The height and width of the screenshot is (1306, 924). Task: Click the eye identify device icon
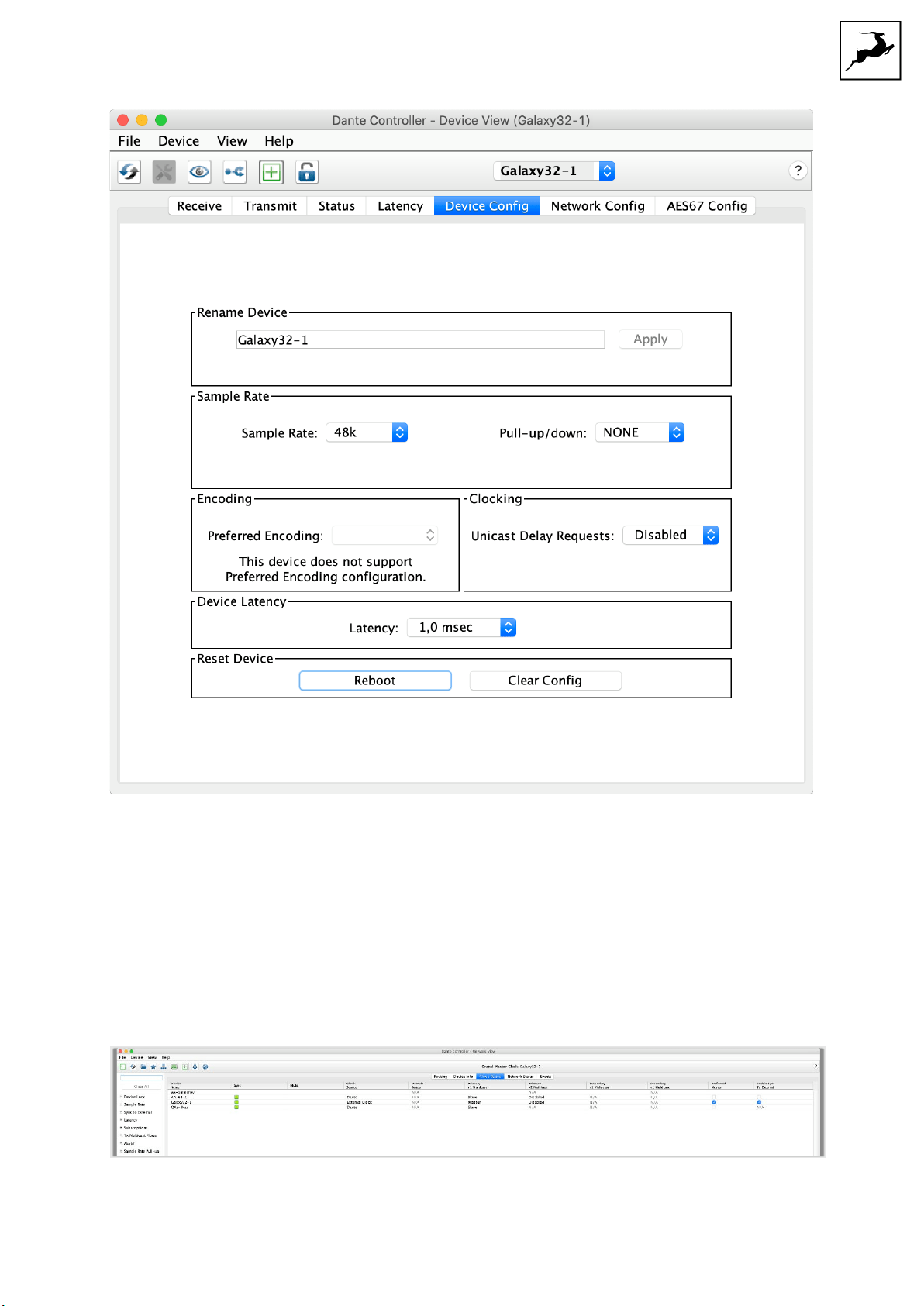pyautogui.click(x=199, y=171)
